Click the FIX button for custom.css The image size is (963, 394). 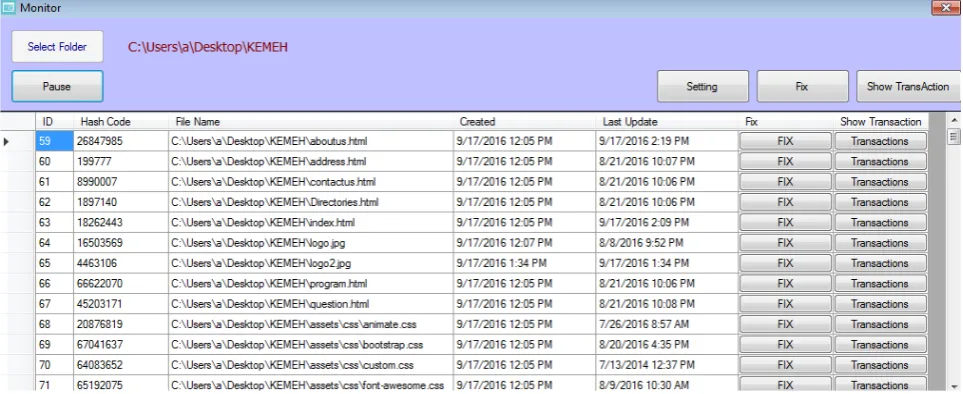[786, 365]
